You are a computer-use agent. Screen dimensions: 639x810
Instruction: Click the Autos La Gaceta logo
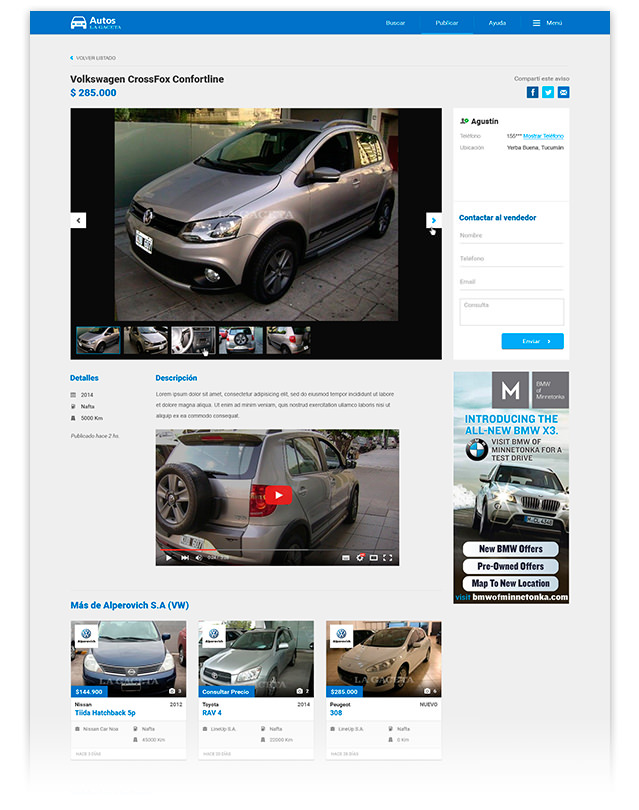point(96,22)
